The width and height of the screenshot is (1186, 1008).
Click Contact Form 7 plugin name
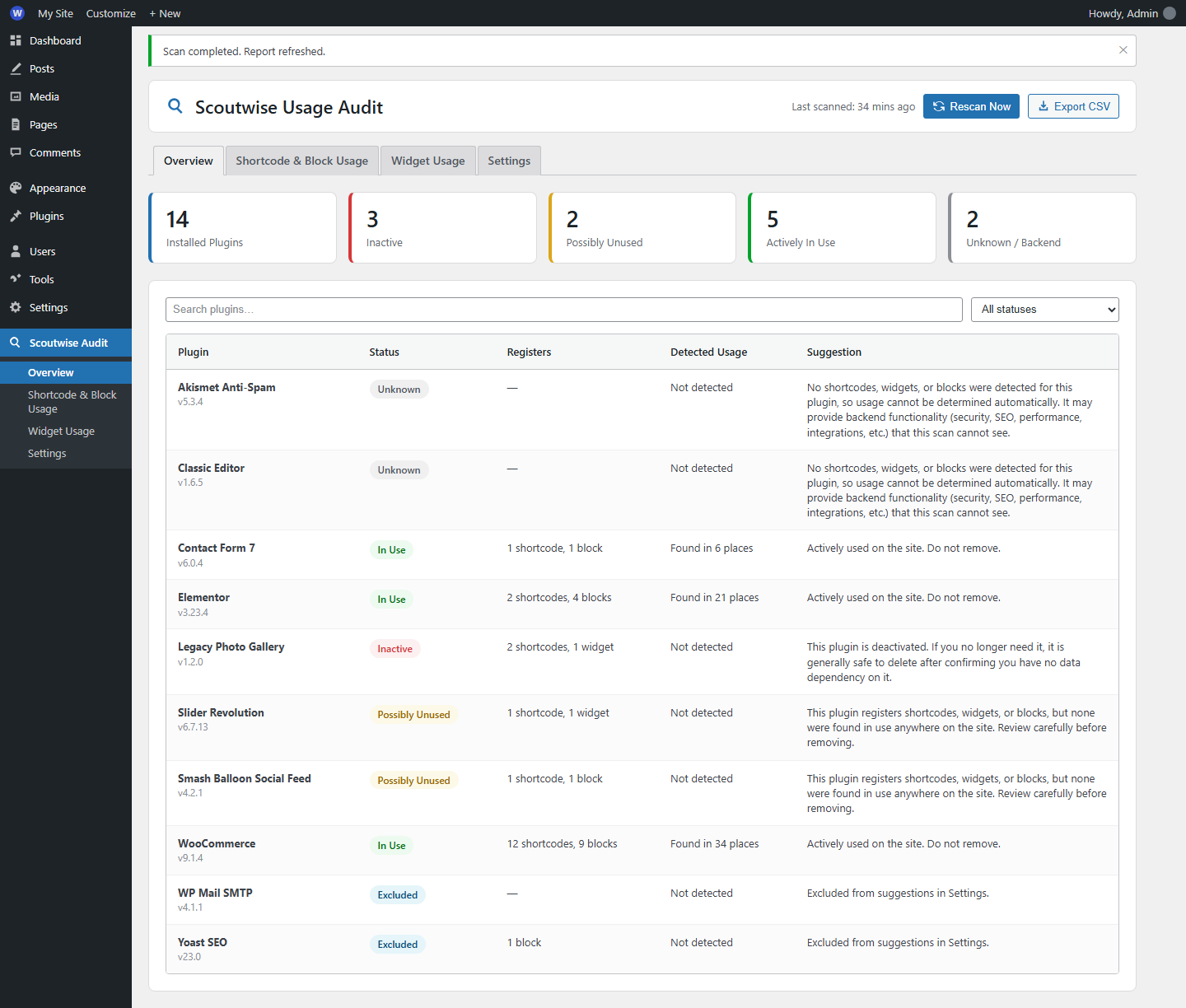(217, 548)
